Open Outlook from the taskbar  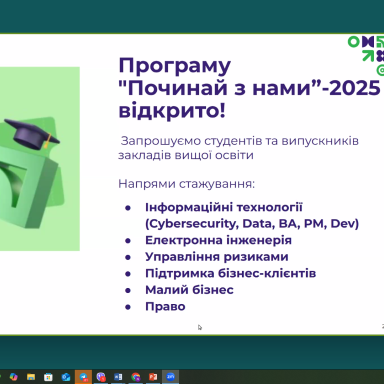pos(66,377)
